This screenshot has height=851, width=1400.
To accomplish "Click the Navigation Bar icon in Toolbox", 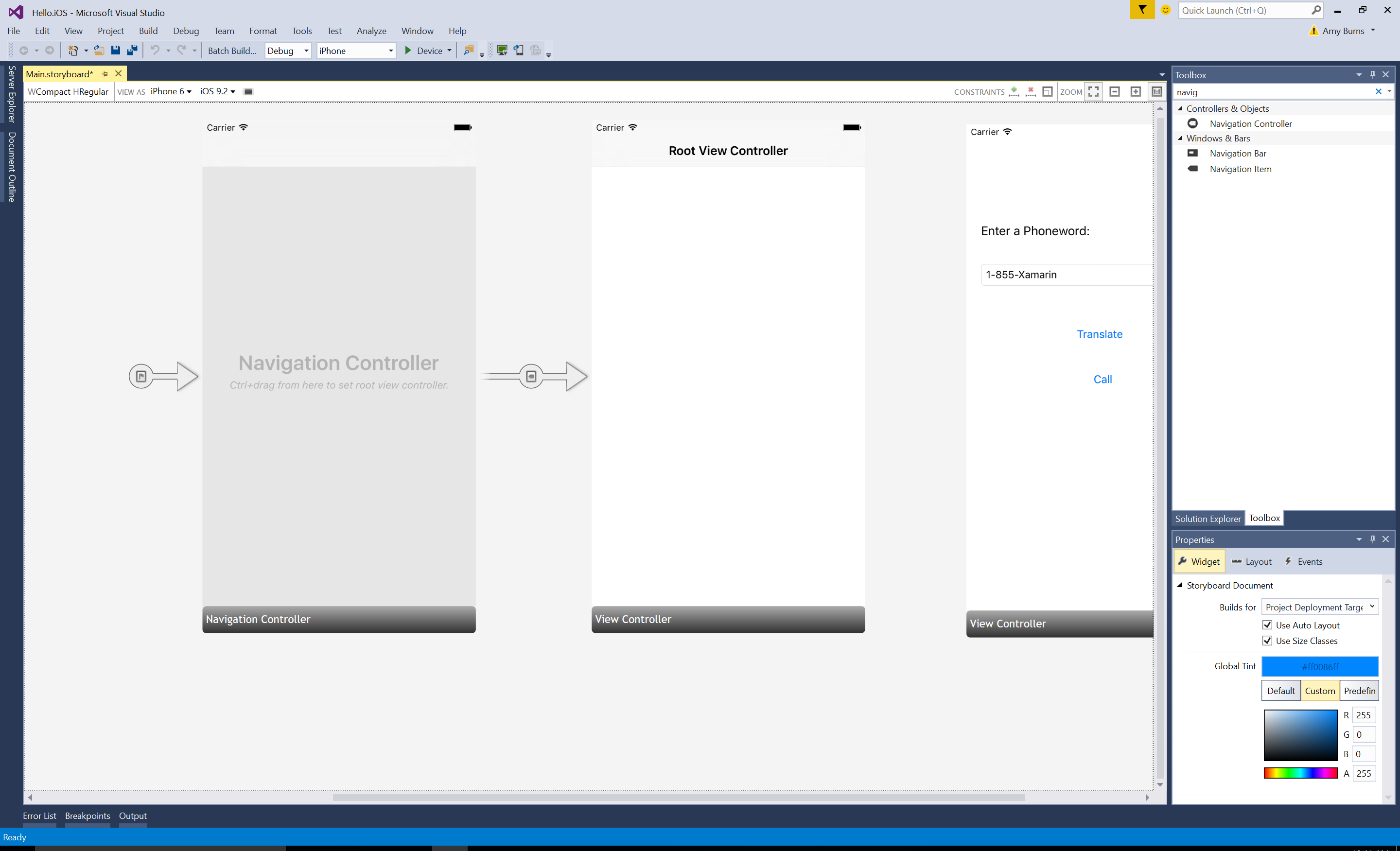I will tap(1192, 153).
